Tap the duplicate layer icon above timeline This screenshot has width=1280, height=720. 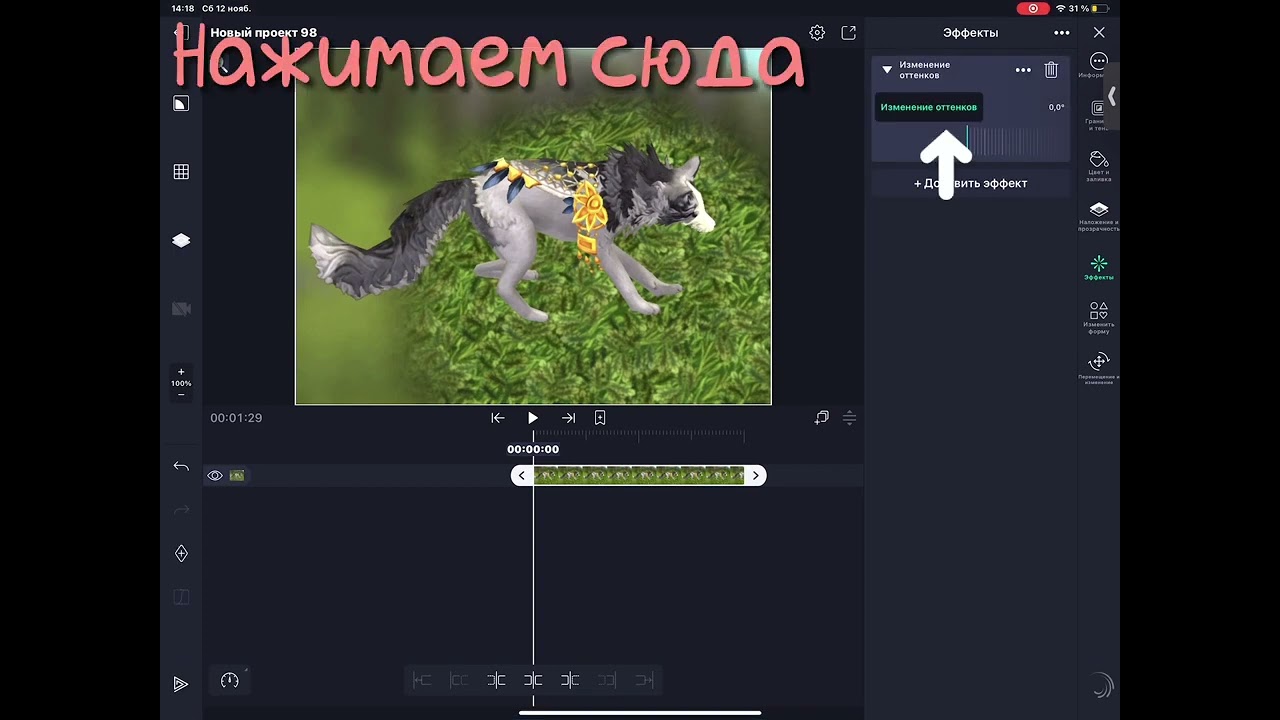coord(822,418)
